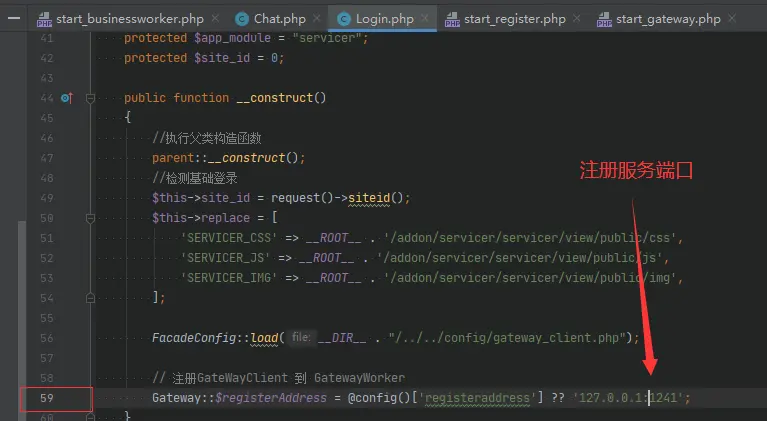
Task: Close the start_businessworker.php tab
Action: (x=216, y=19)
